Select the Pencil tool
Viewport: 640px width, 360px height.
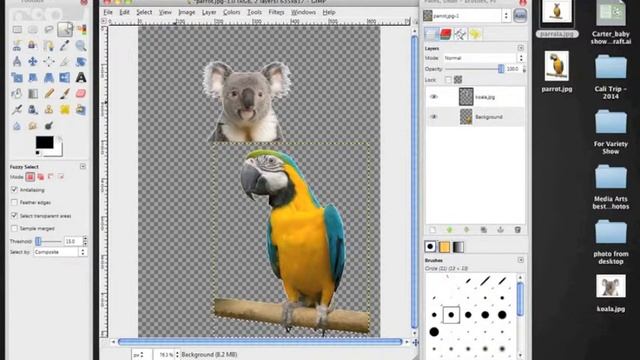pyautogui.click(x=49, y=93)
